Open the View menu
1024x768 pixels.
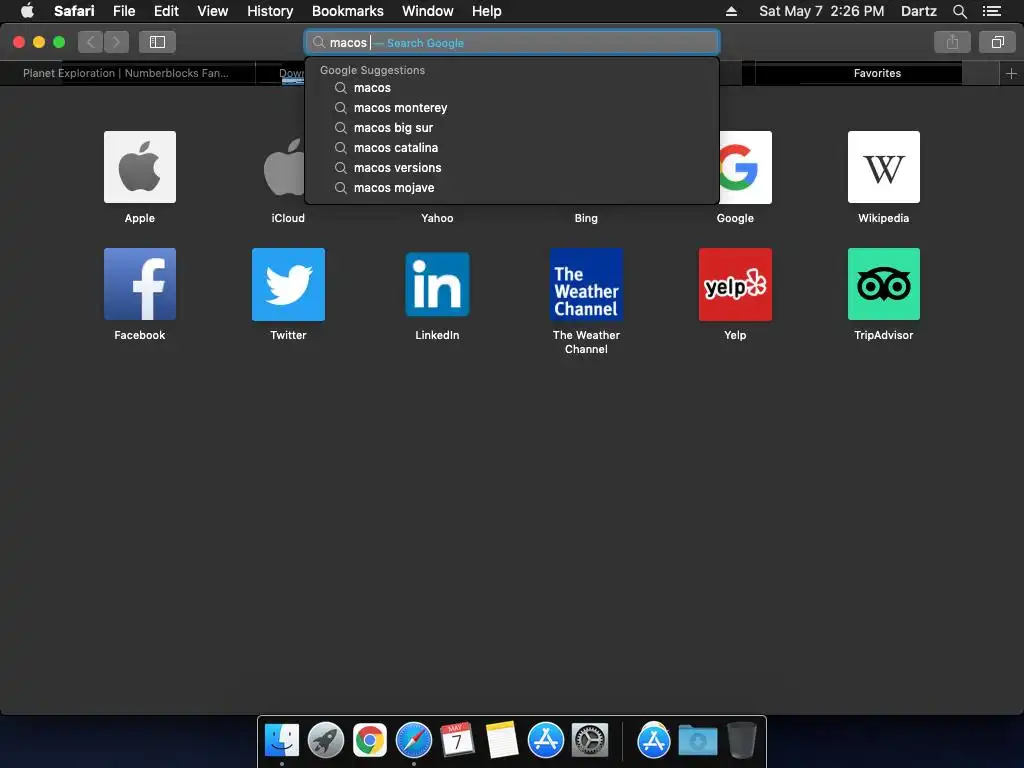pos(213,11)
